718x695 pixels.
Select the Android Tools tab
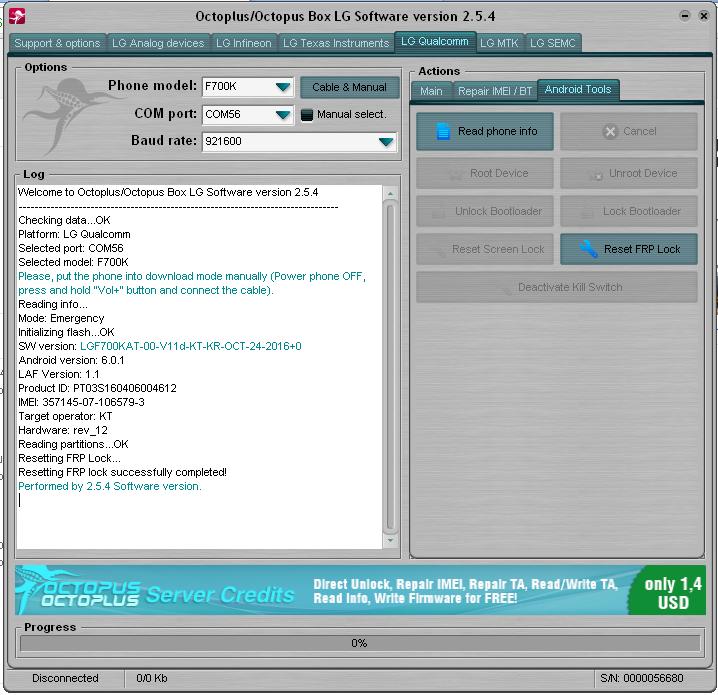click(x=578, y=89)
